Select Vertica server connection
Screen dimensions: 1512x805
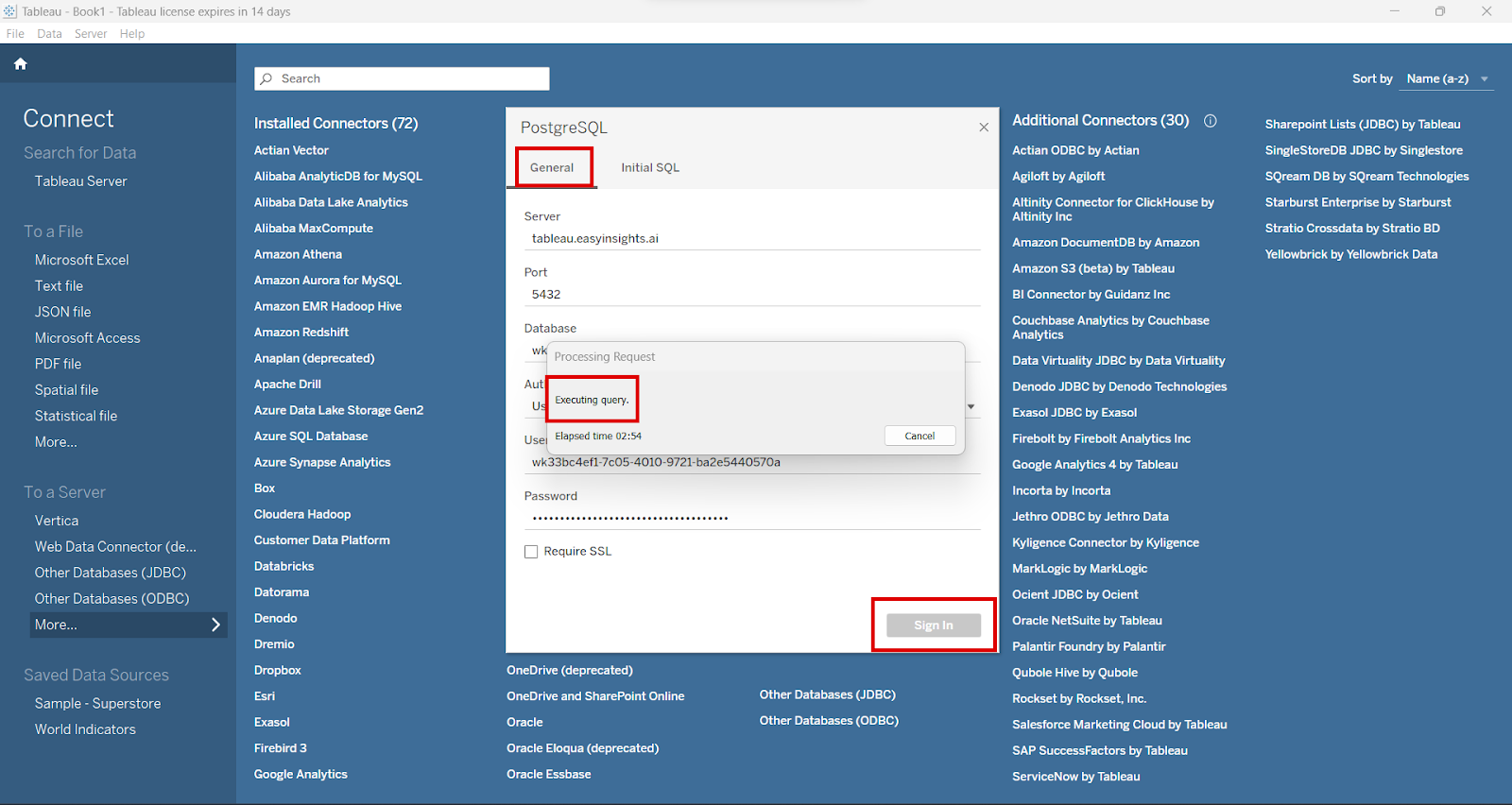[x=57, y=521]
